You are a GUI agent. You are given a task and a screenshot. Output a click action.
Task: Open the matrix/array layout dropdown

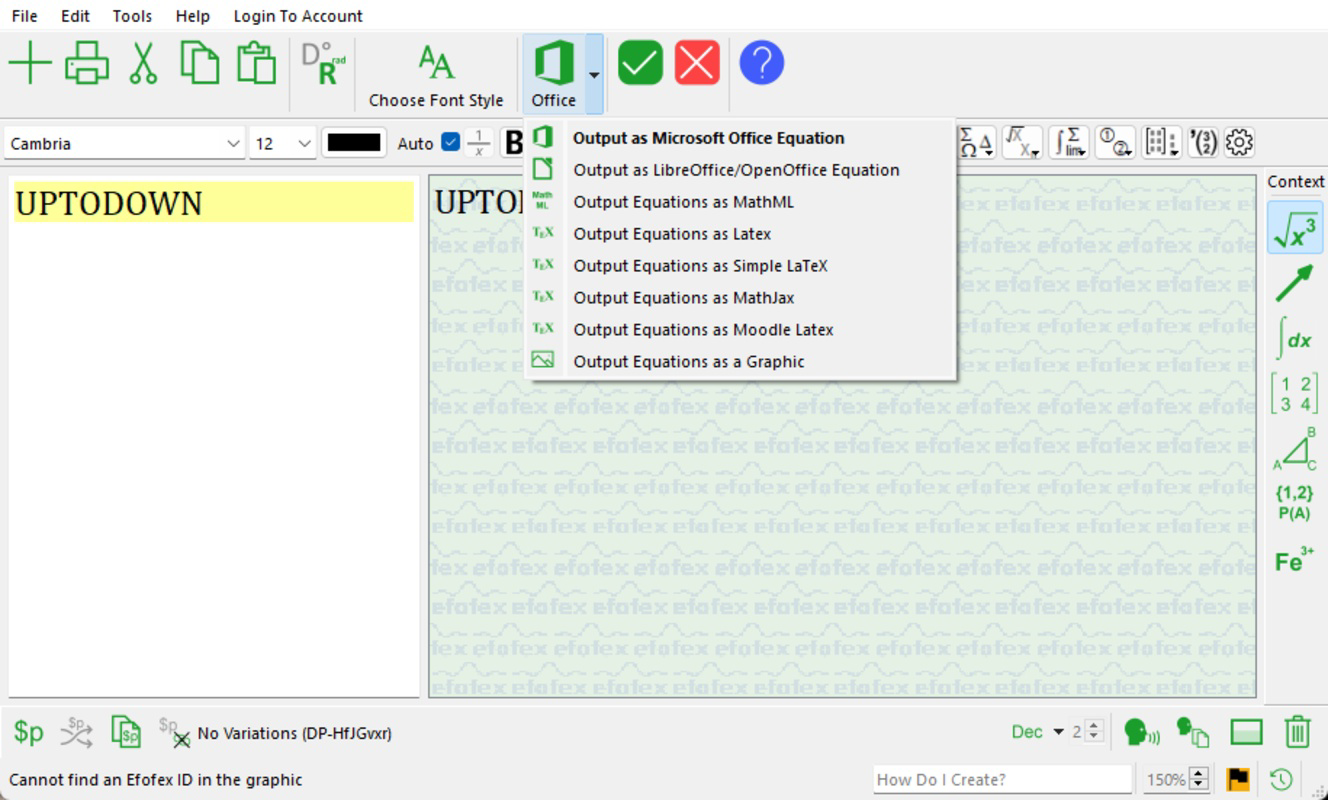click(x=1161, y=143)
